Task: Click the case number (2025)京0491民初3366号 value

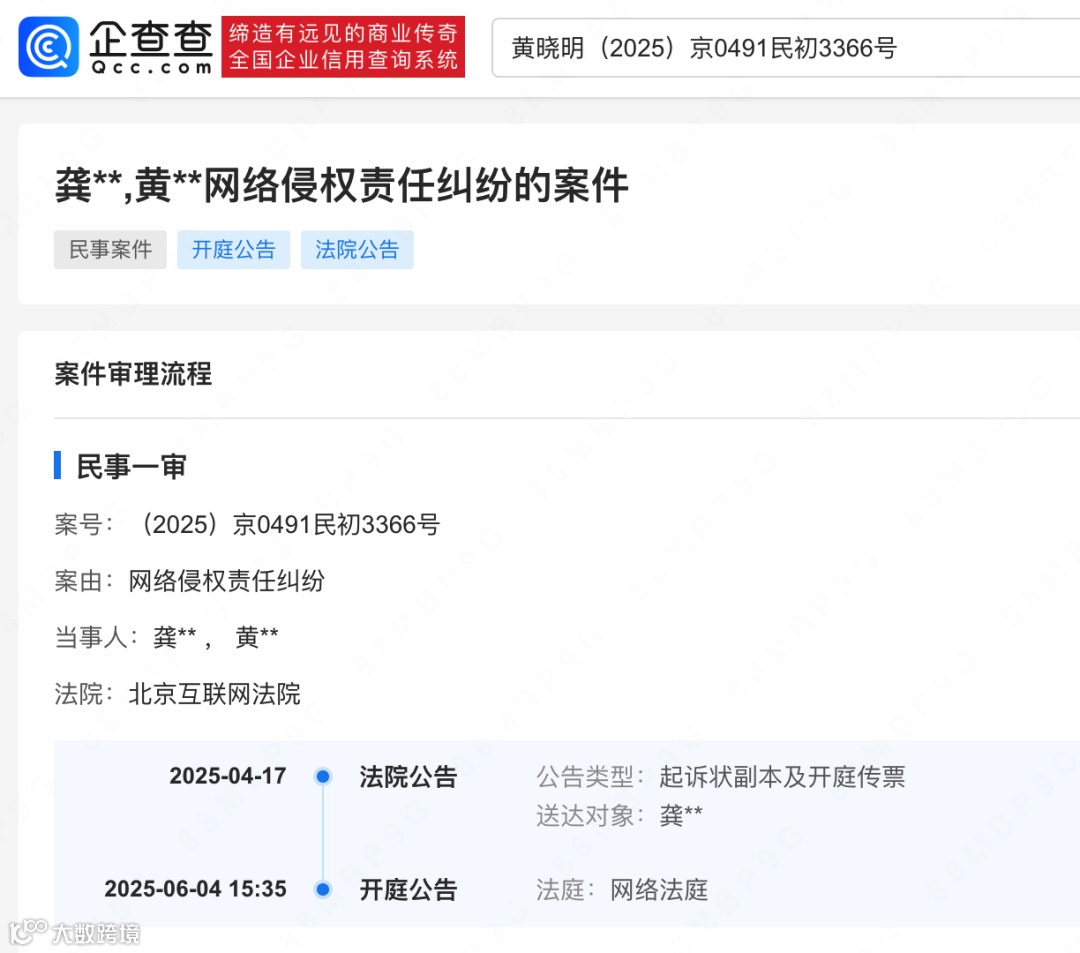Action: (287, 525)
